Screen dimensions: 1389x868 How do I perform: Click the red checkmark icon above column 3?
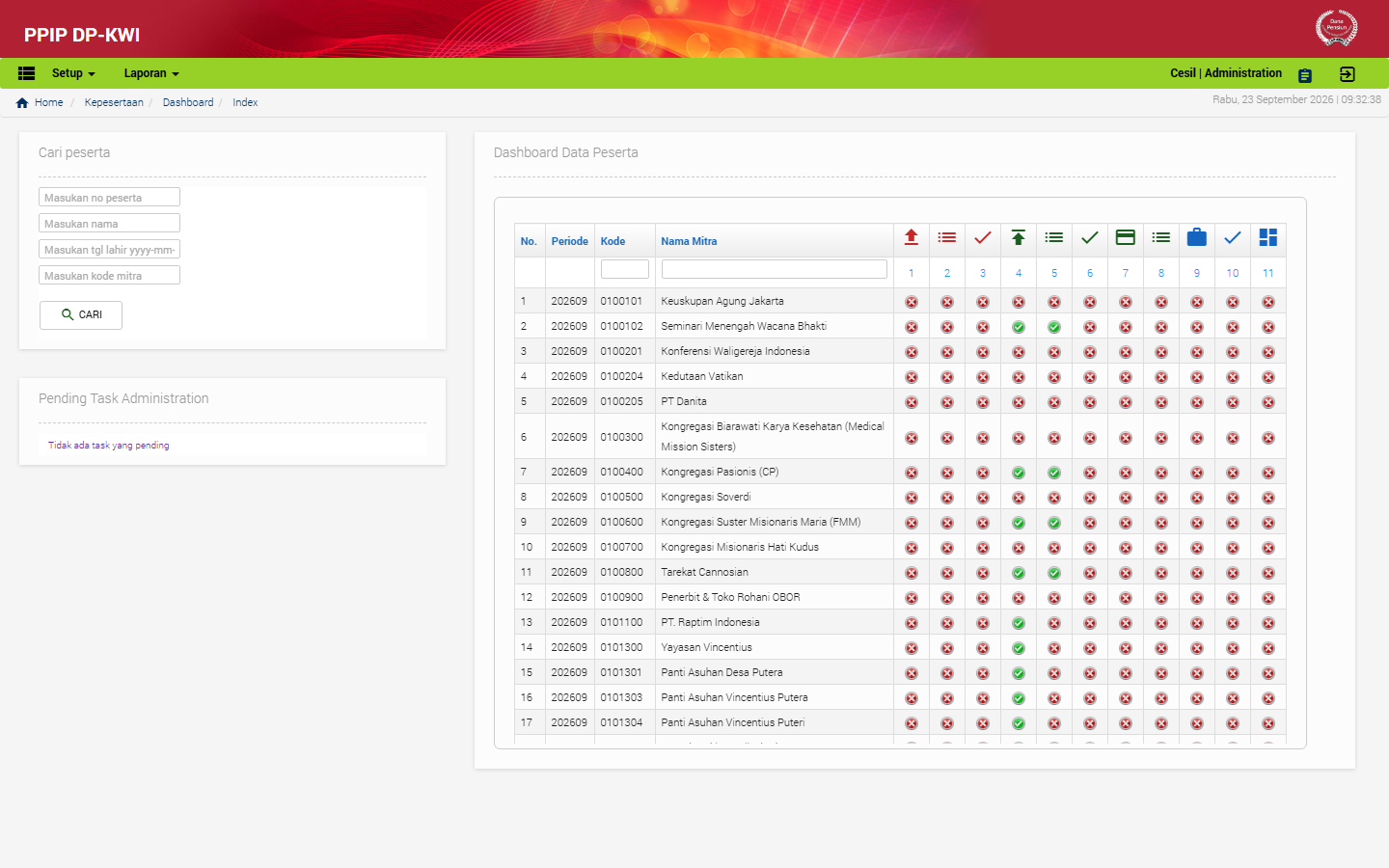pos(983,237)
